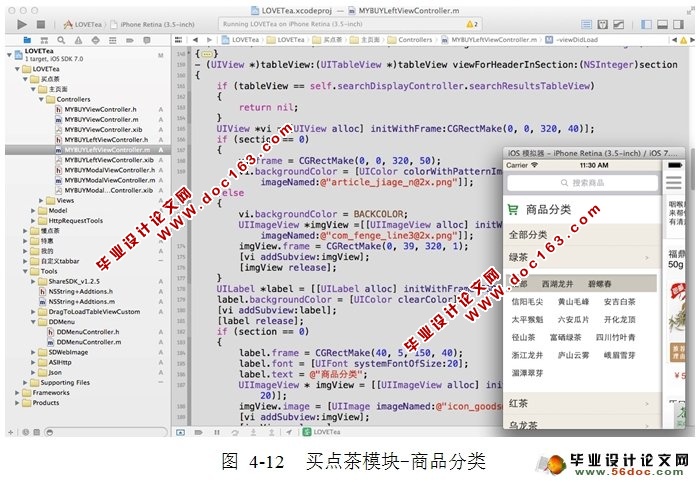This screenshot has height=482, width=699.
Task: Click the Step over debug icon
Action: (235, 432)
